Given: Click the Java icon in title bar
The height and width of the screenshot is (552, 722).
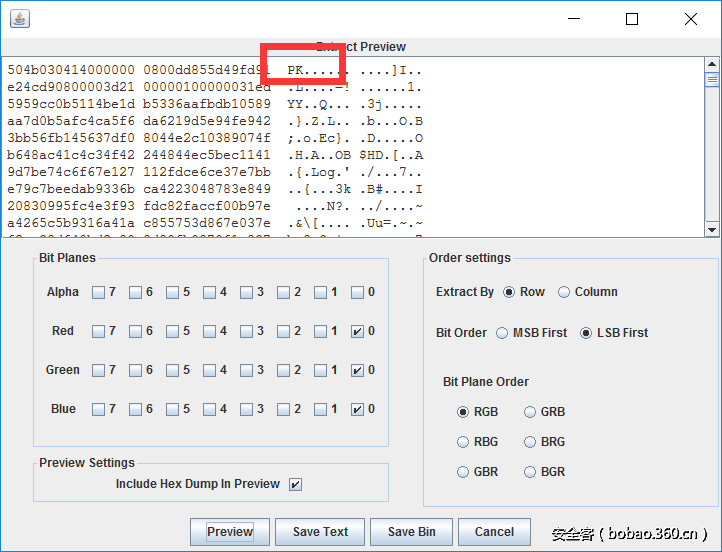Looking at the screenshot, I should (19, 19).
